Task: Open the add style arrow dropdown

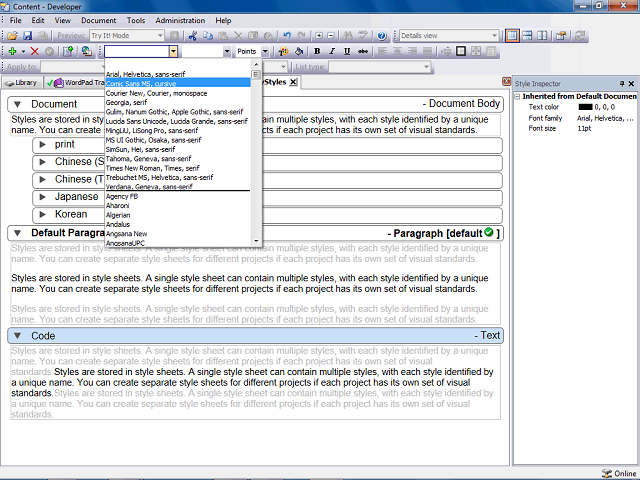Action: click(23, 51)
